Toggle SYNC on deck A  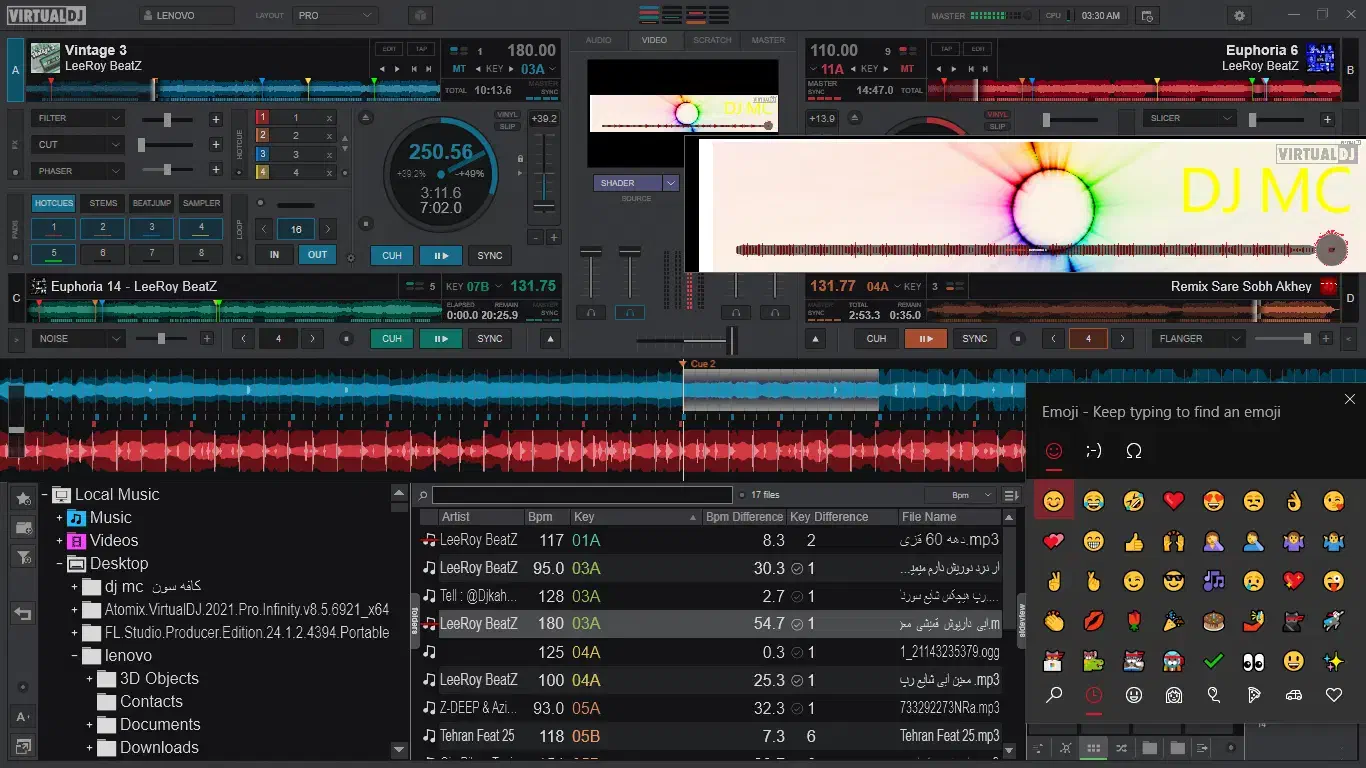pos(489,255)
